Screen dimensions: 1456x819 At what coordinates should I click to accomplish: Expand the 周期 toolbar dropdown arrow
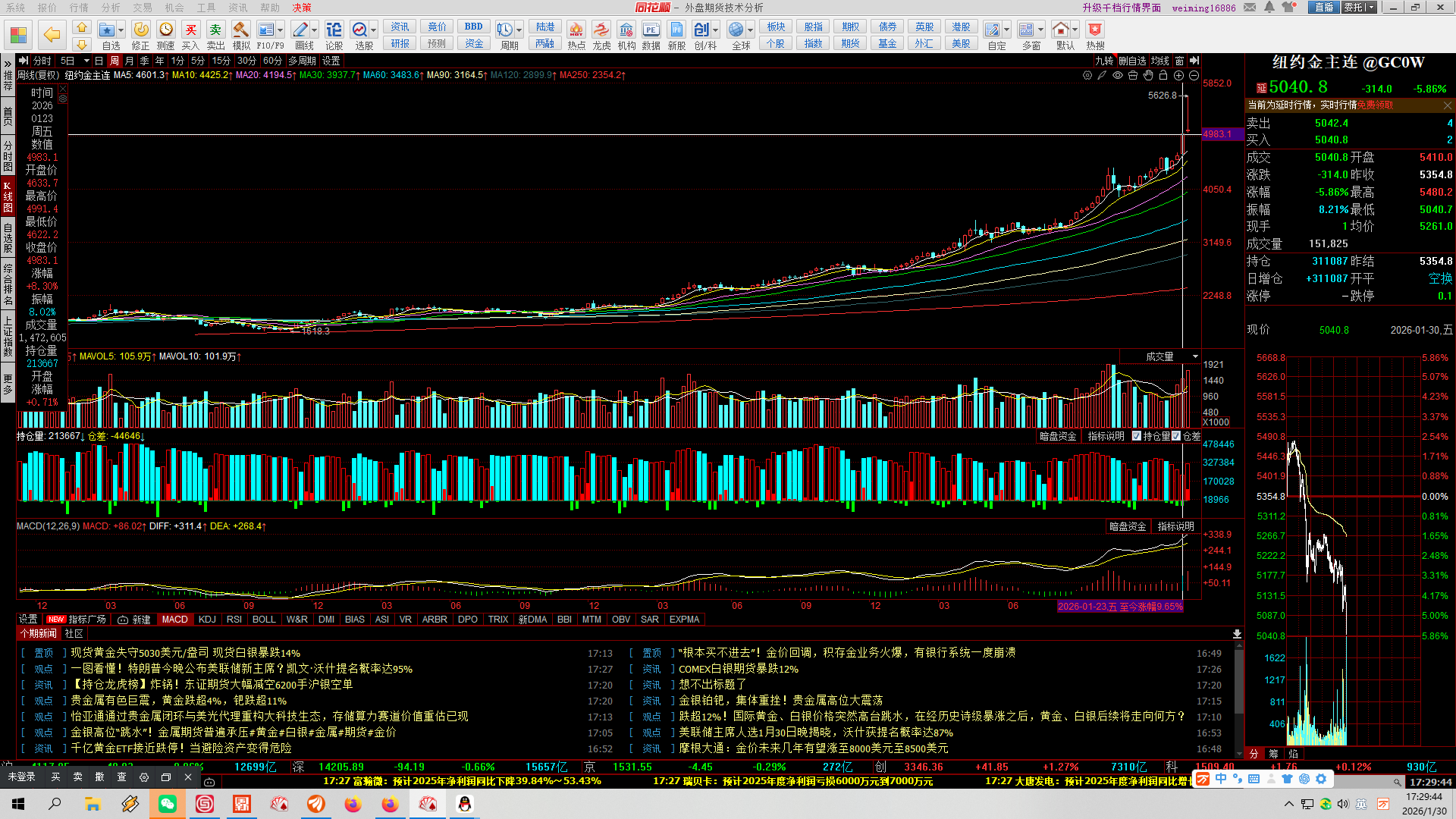click(519, 30)
